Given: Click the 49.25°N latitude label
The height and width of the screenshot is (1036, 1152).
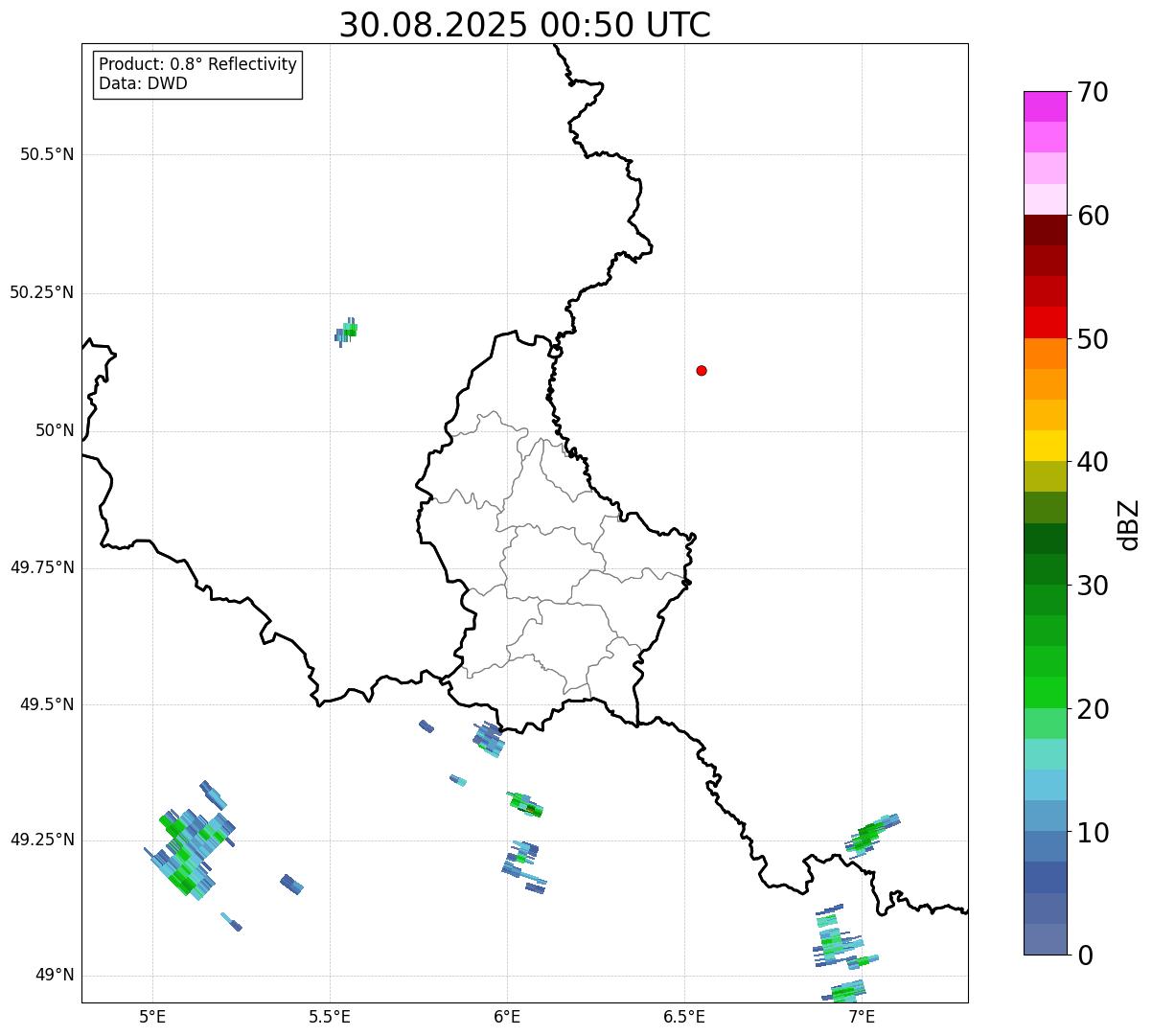Looking at the screenshot, I should [42, 840].
